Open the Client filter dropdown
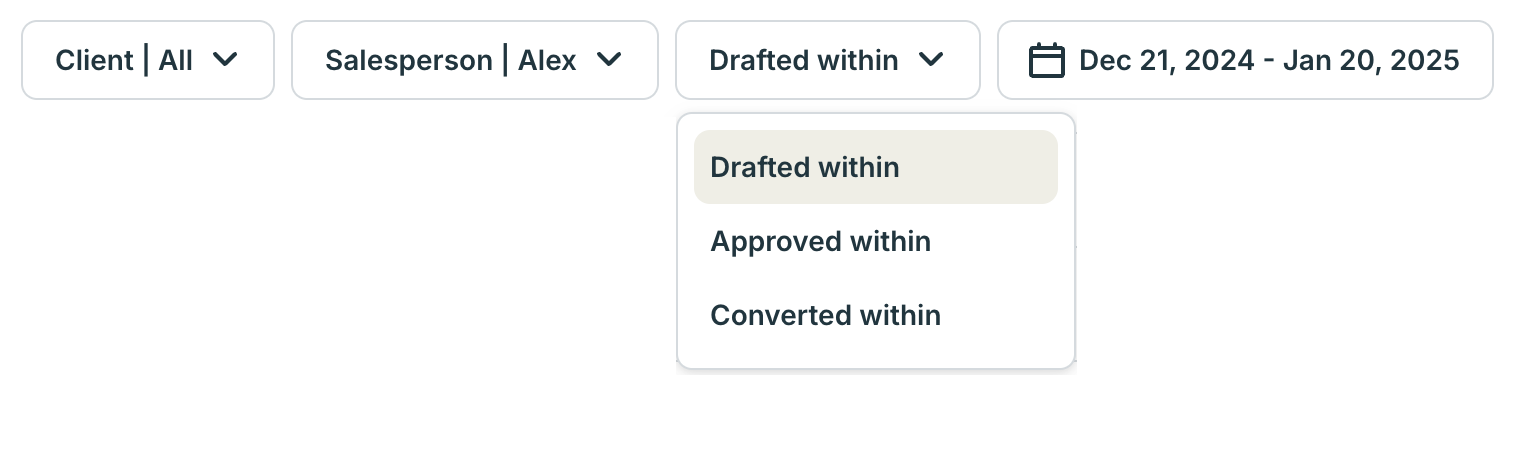 (x=148, y=60)
